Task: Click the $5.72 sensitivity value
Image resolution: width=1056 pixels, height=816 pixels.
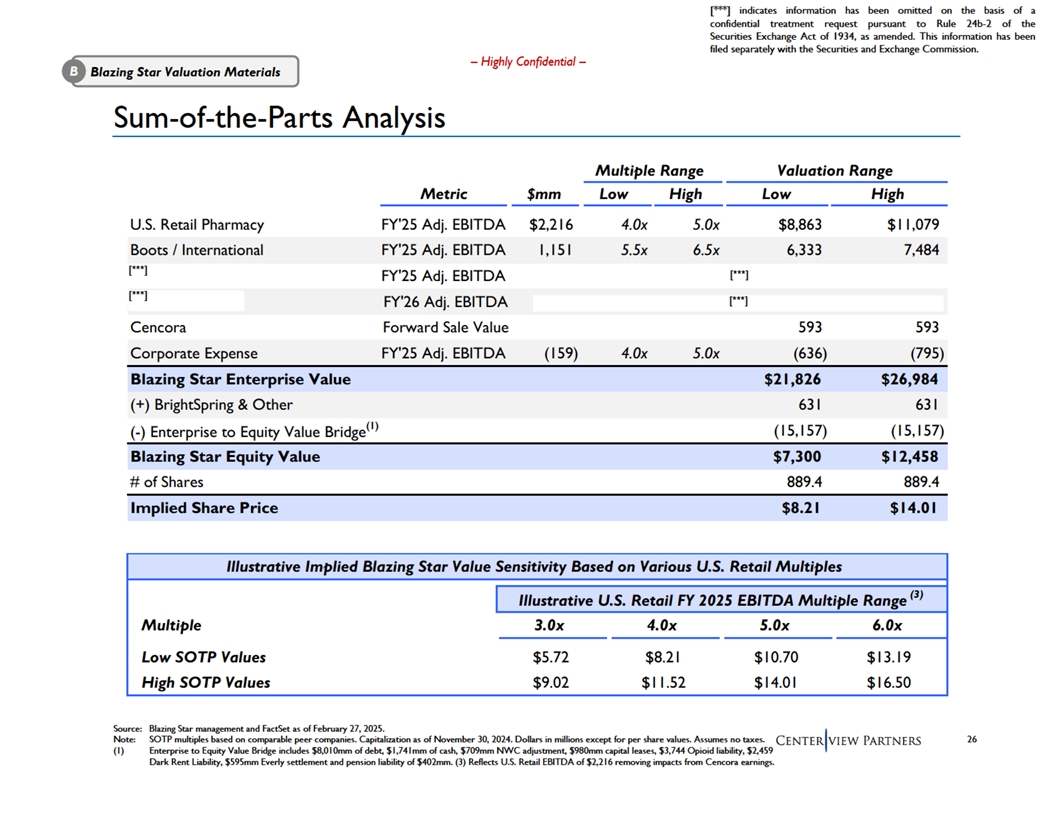Action: coord(551,657)
